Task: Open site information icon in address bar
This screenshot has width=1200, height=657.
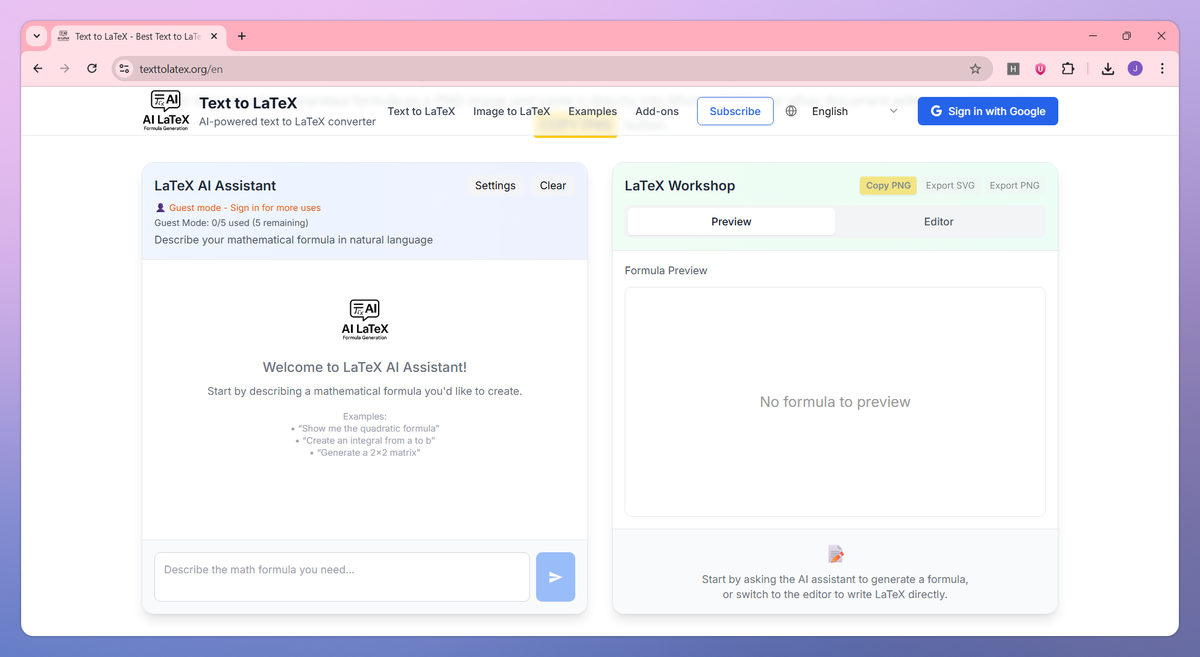Action: 124,69
